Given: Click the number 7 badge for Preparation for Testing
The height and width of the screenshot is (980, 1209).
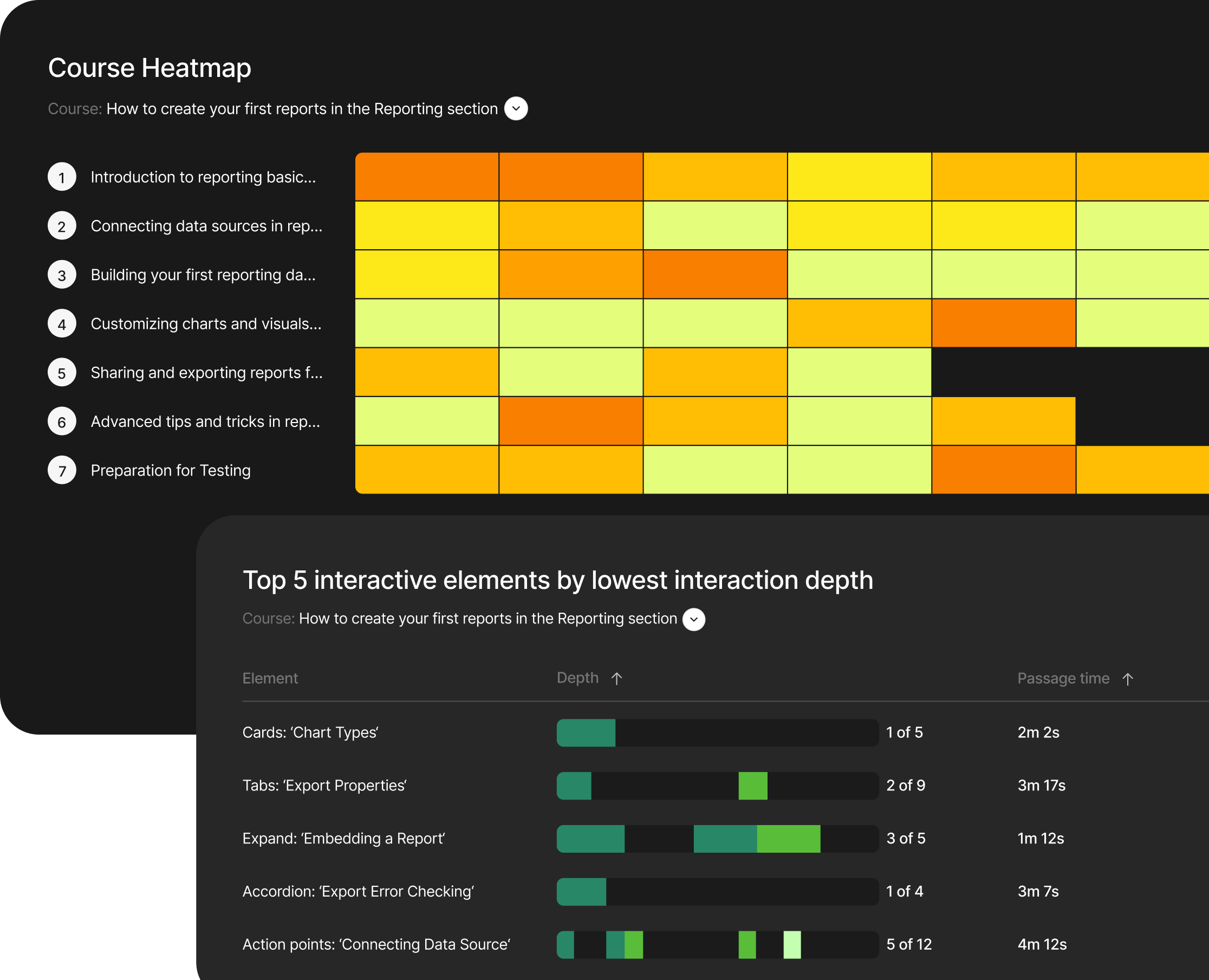Looking at the screenshot, I should [x=62, y=470].
